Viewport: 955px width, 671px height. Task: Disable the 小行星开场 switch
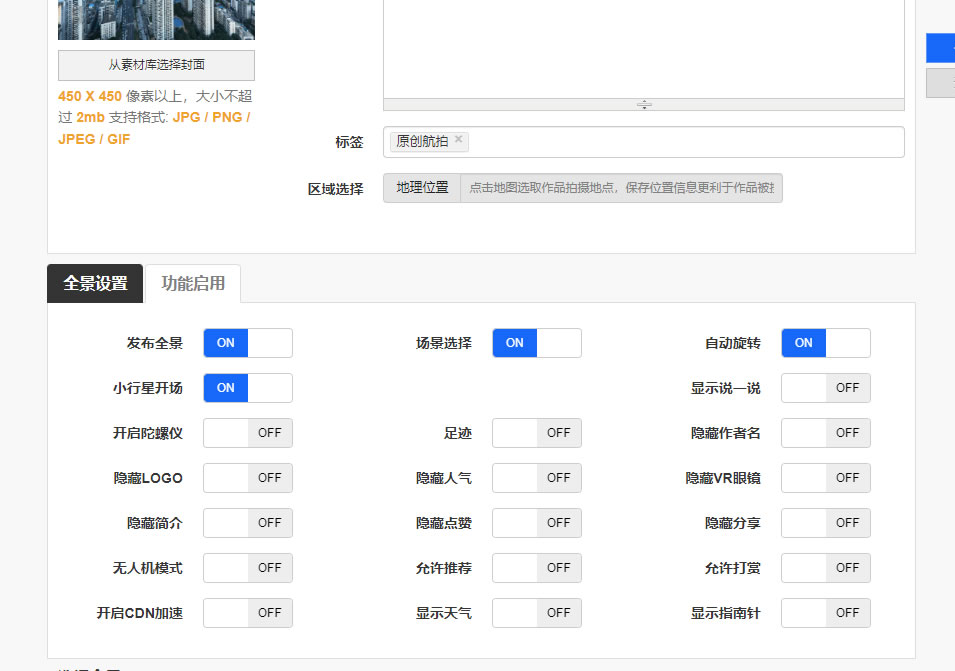pyautogui.click(x=247, y=388)
